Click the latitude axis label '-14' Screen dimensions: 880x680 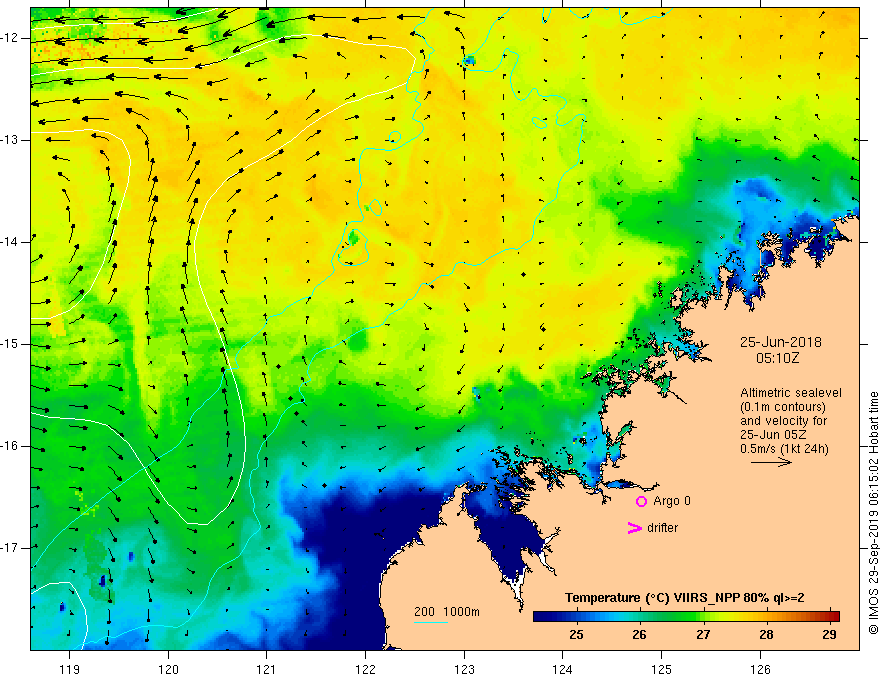tap(11, 242)
